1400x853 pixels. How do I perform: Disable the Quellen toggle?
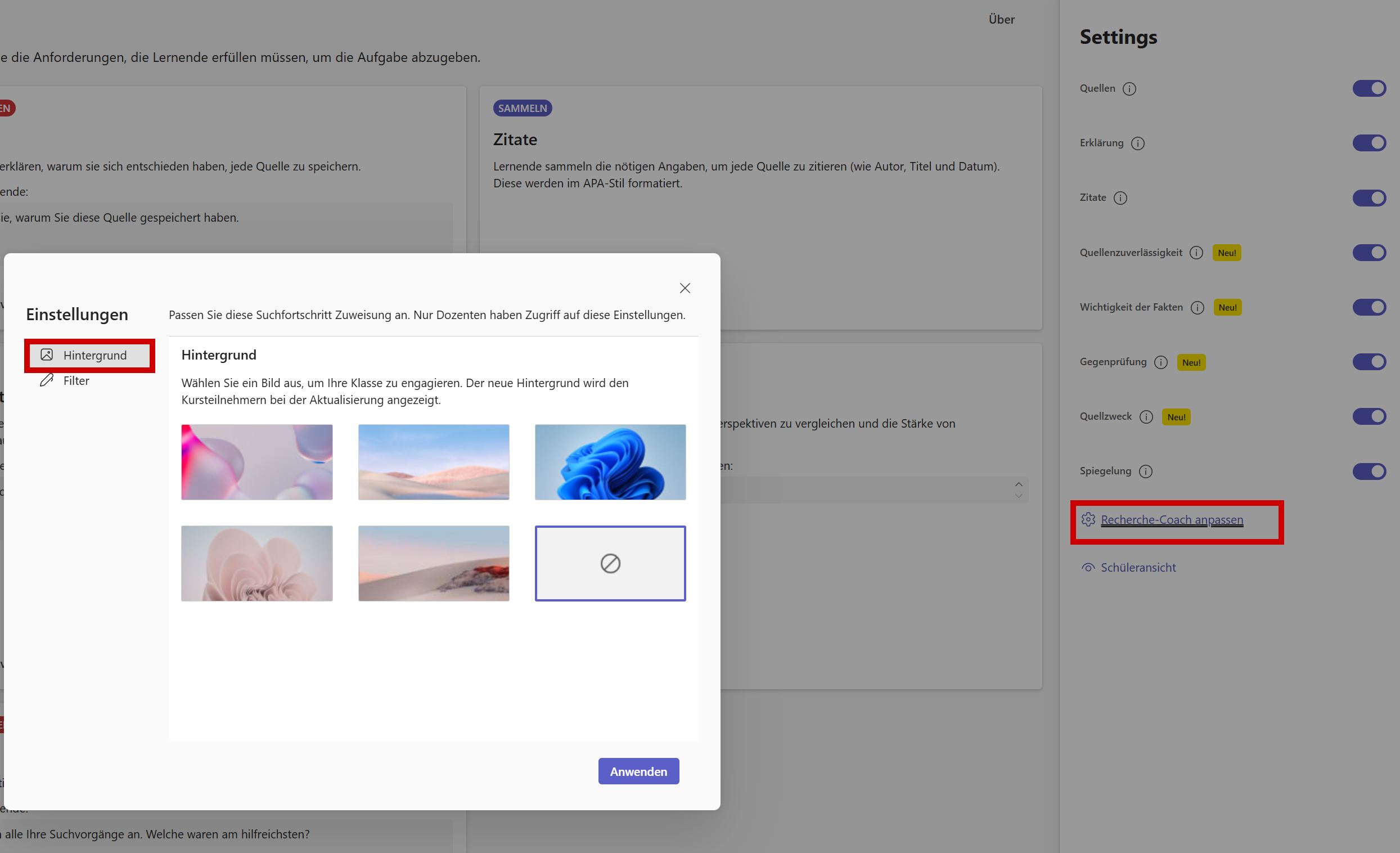(x=1369, y=89)
